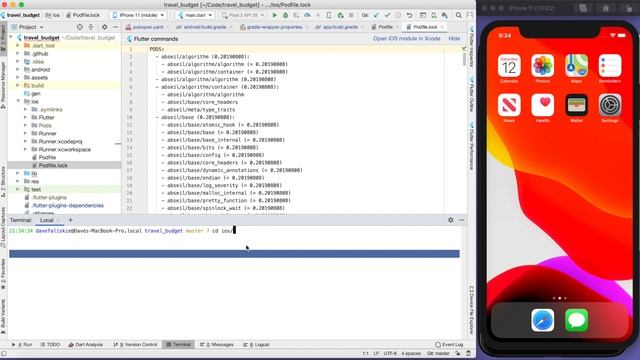Viewport: 640px width, 360px height.
Task: Run the app with the green play icon
Action: point(274,15)
